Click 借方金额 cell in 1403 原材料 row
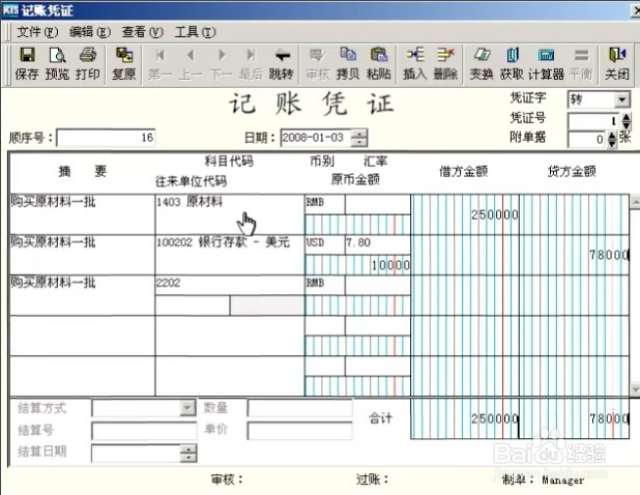640x495 pixels. pyautogui.click(x=464, y=215)
